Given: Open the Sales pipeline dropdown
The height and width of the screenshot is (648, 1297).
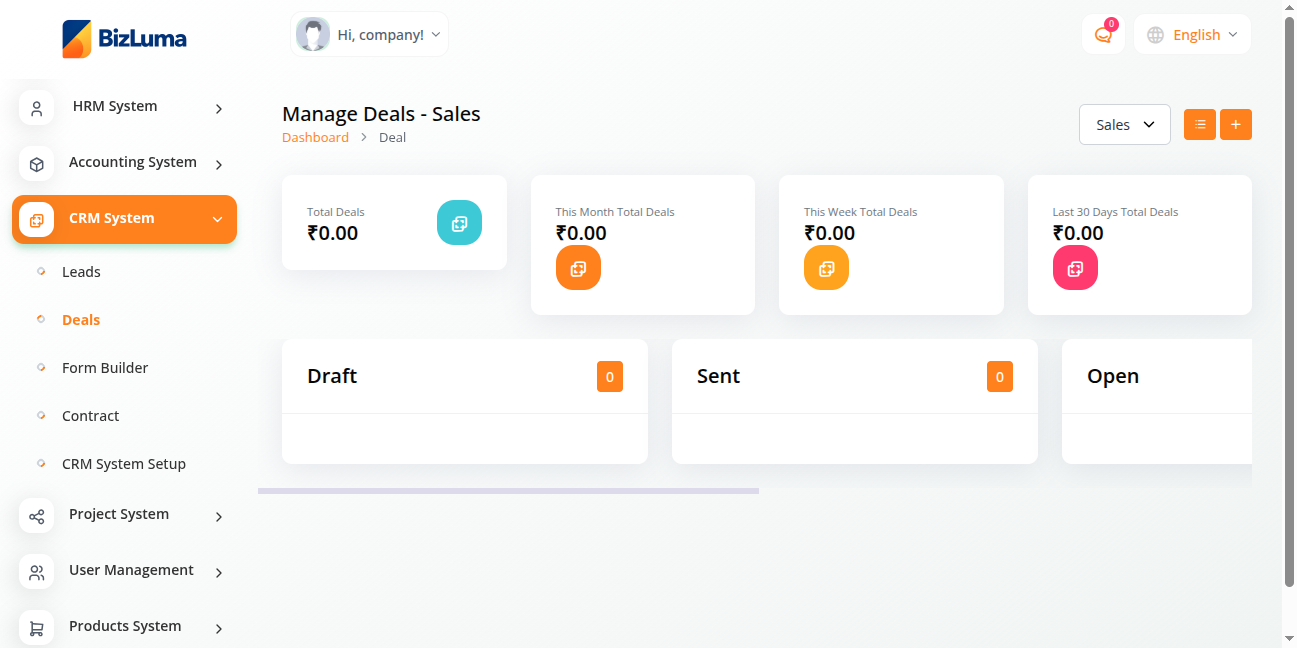Looking at the screenshot, I should [1124, 125].
